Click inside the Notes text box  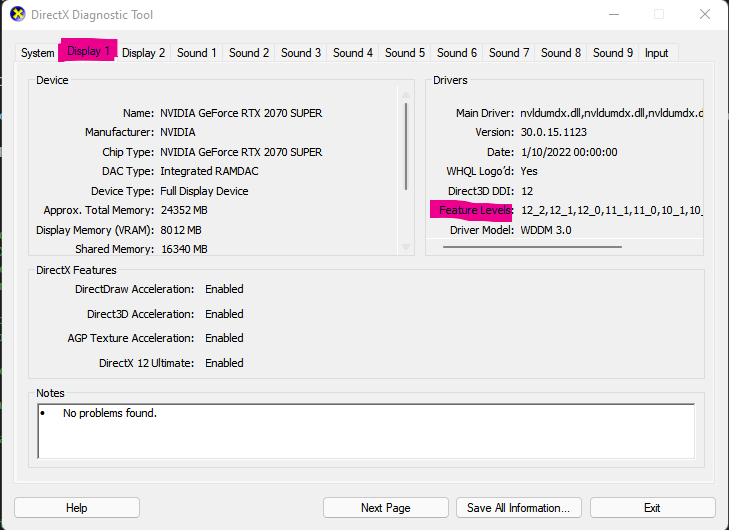[366, 431]
